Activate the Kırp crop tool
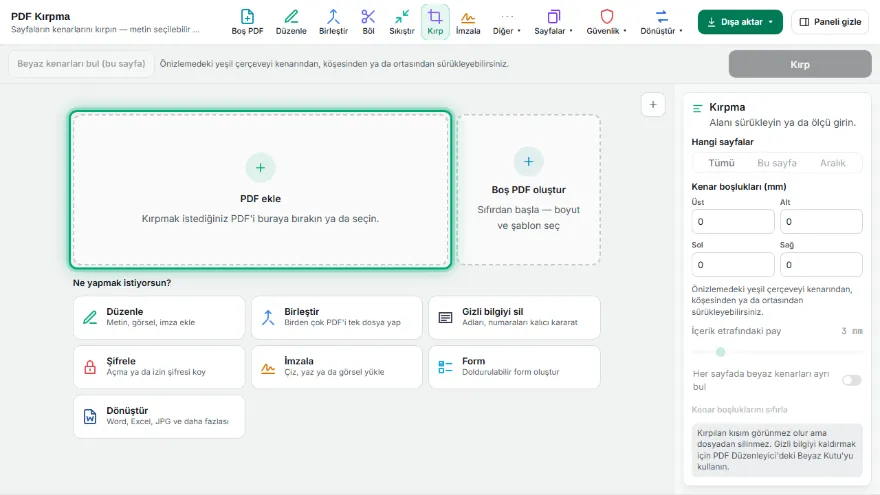Screen dimensions: 880x495 [x=435, y=22]
